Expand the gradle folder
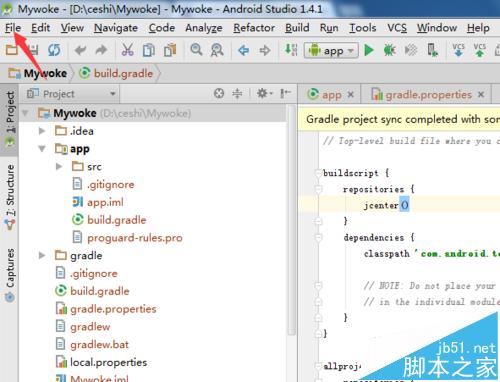 coord(42,255)
